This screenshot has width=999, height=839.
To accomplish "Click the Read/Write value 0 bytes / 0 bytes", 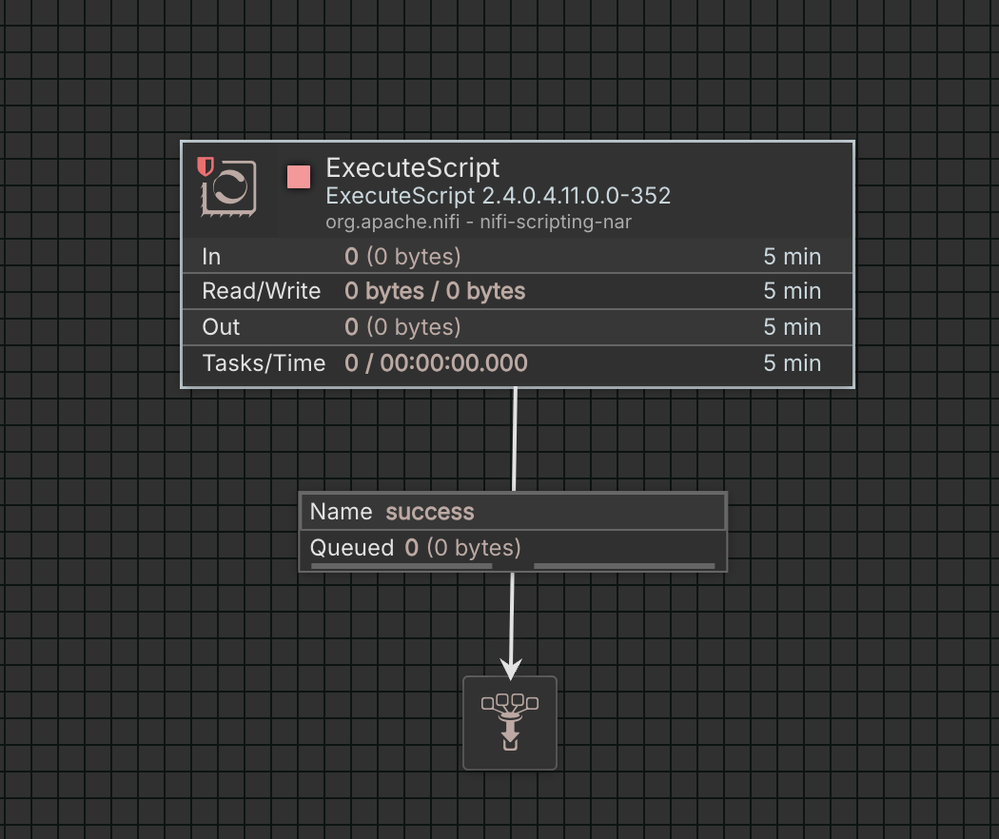I will click(x=435, y=291).
